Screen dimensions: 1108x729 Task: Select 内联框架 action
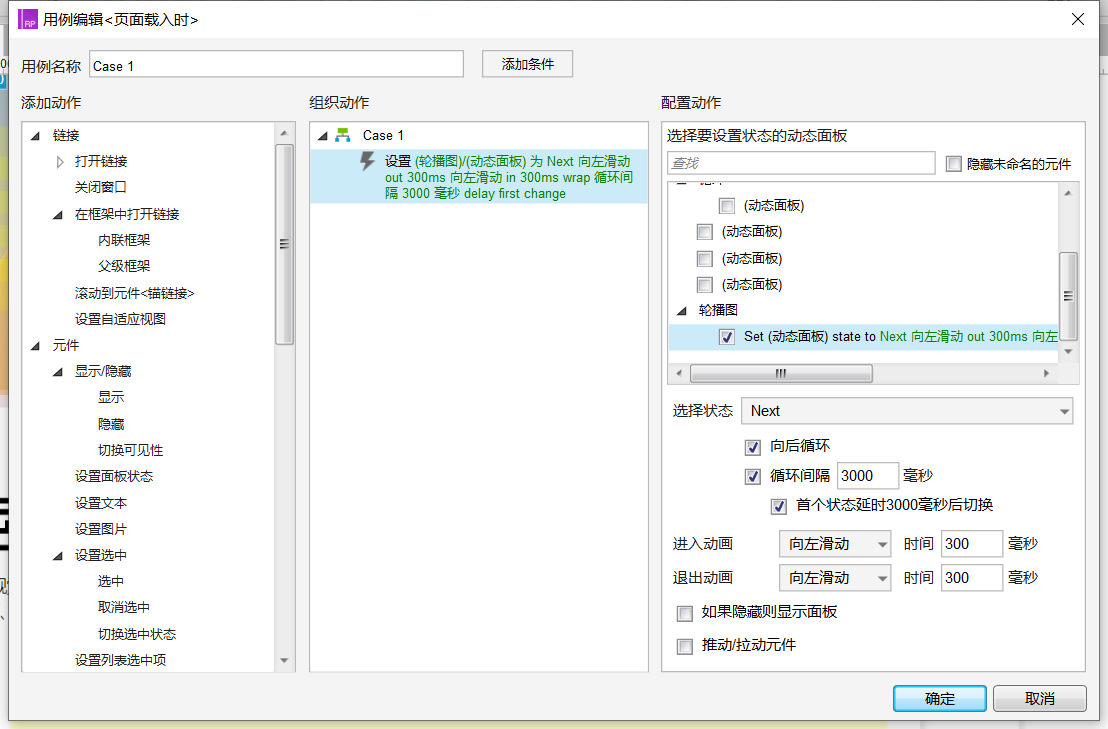124,240
